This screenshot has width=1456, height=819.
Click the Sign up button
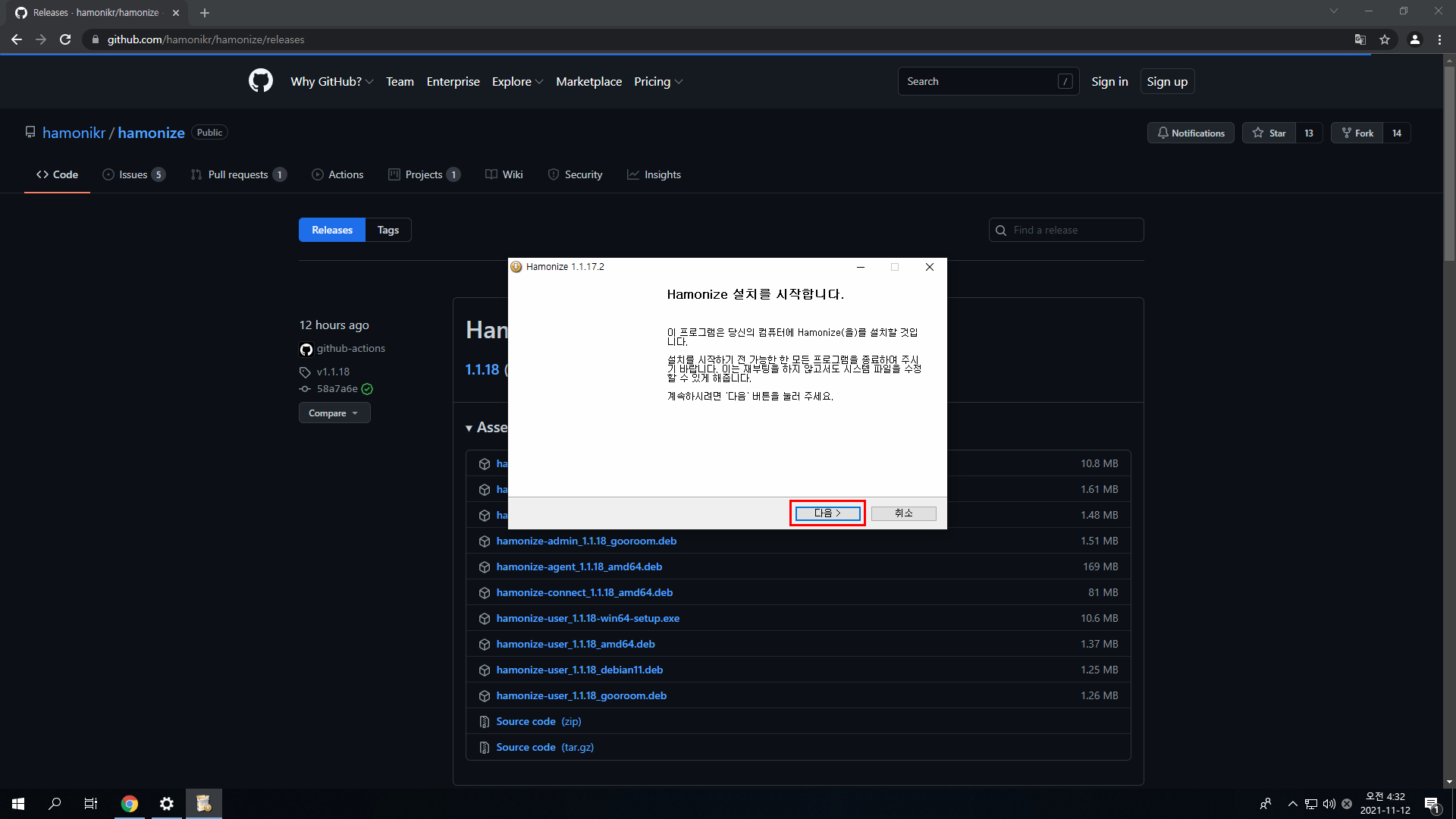click(1167, 81)
